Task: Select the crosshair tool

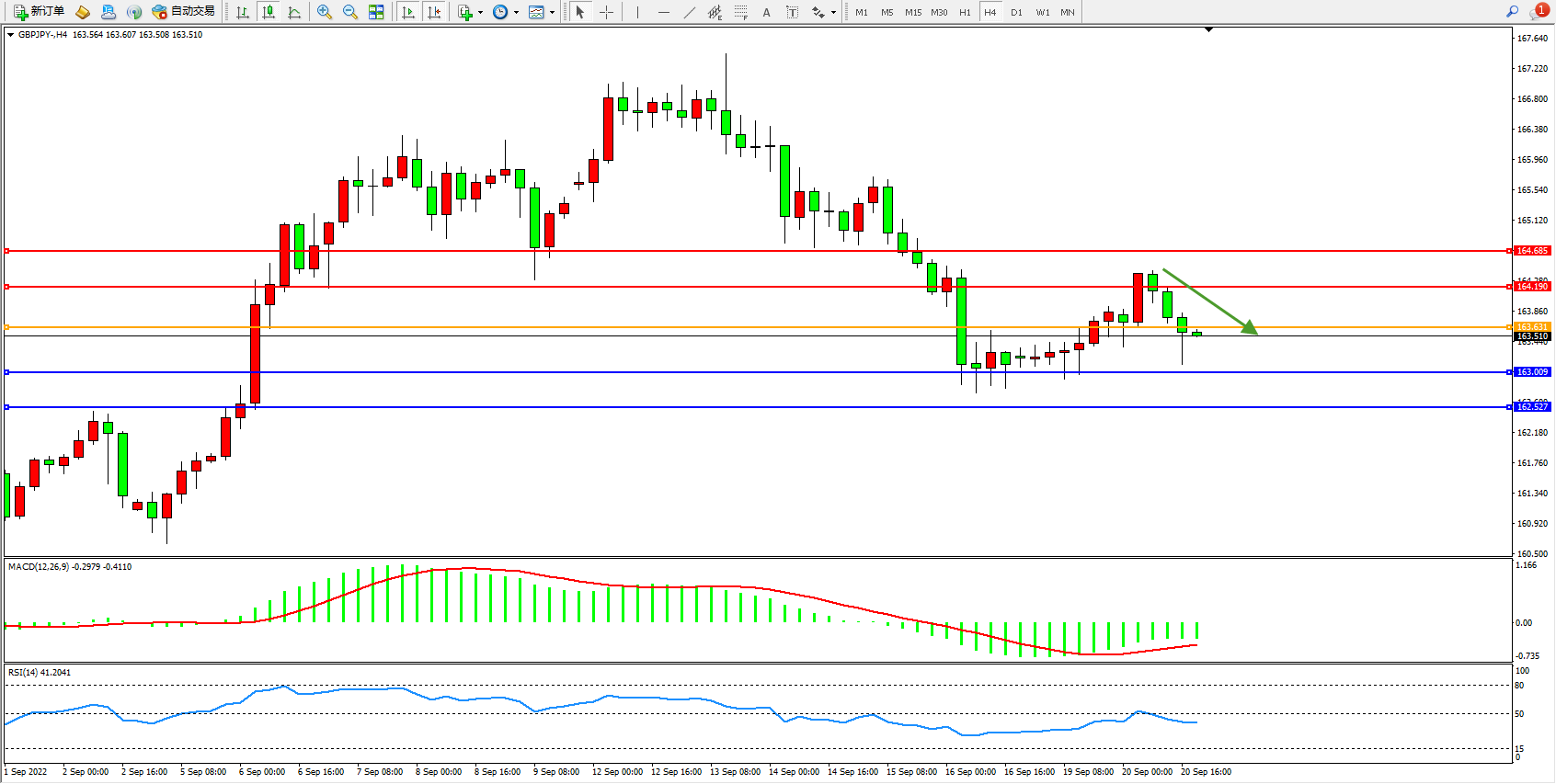Action: [607, 12]
